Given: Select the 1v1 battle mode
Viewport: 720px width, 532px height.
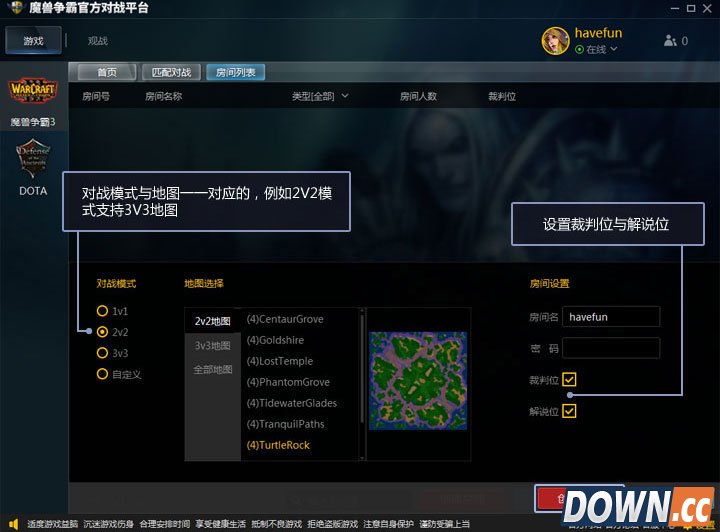Looking at the screenshot, I should coord(102,311).
